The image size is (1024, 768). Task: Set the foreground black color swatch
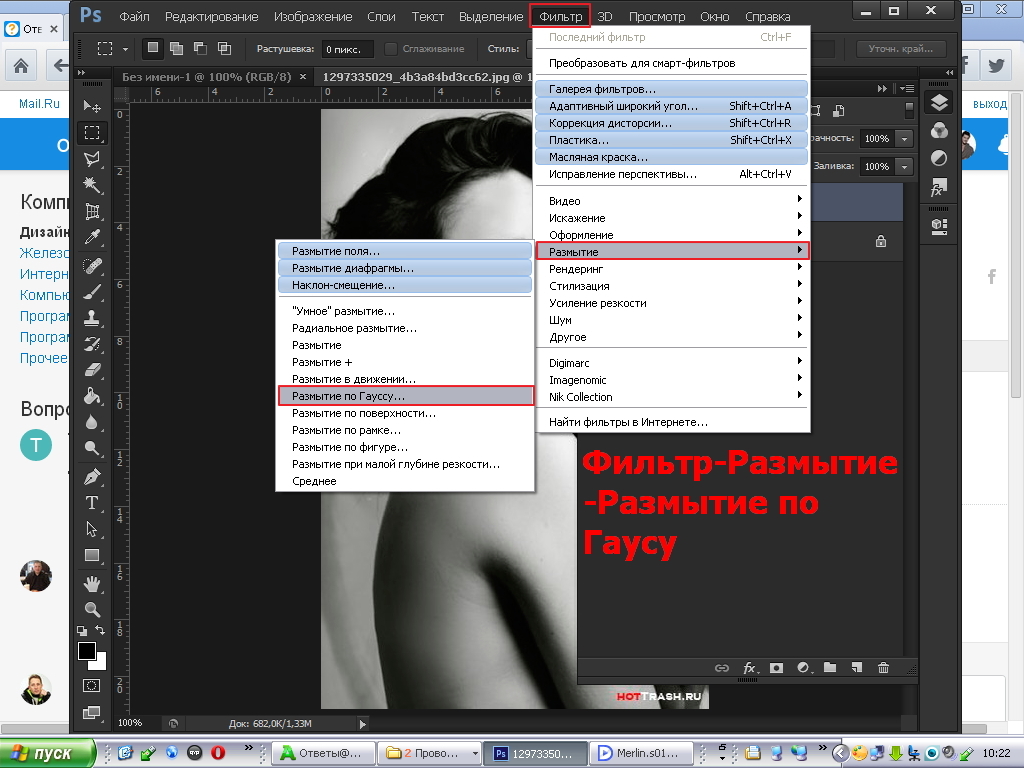[x=87, y=651]
